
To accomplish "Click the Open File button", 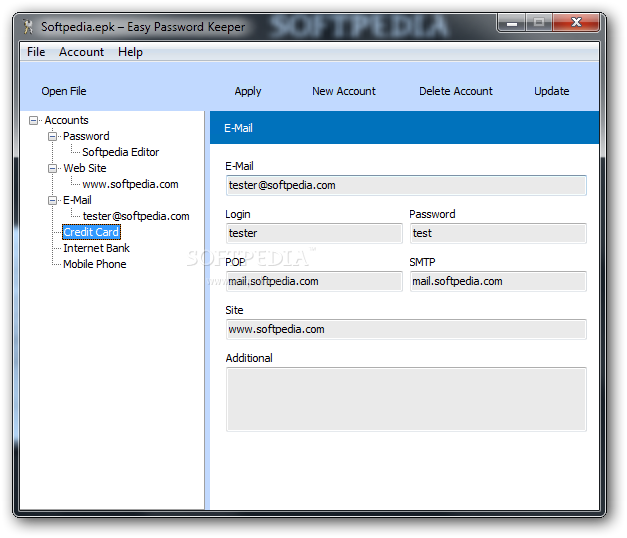I will (x=64, y=91).
